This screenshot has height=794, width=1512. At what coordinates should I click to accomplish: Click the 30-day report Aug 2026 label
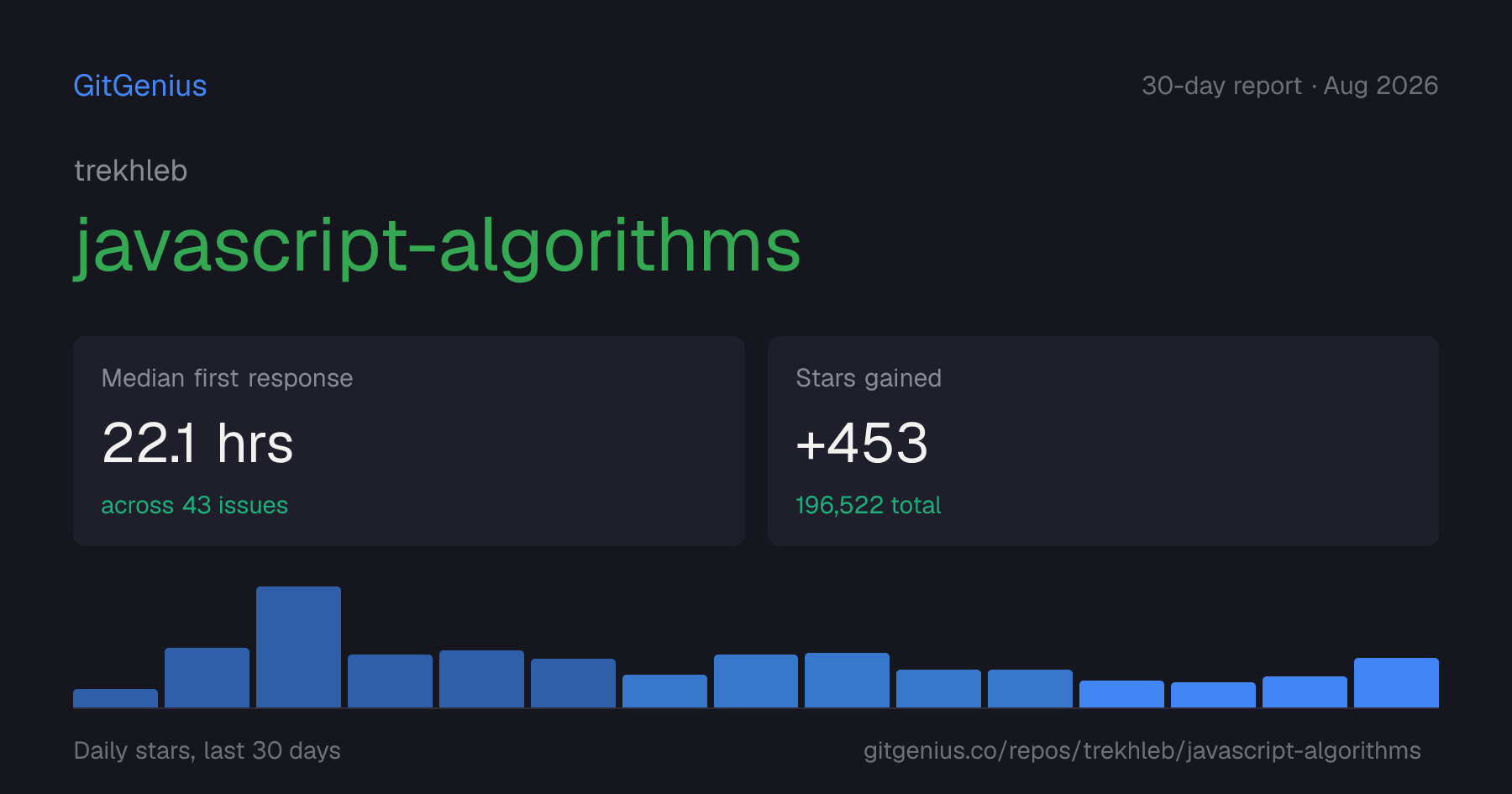pyautogui.click(x=1289, y=86)
